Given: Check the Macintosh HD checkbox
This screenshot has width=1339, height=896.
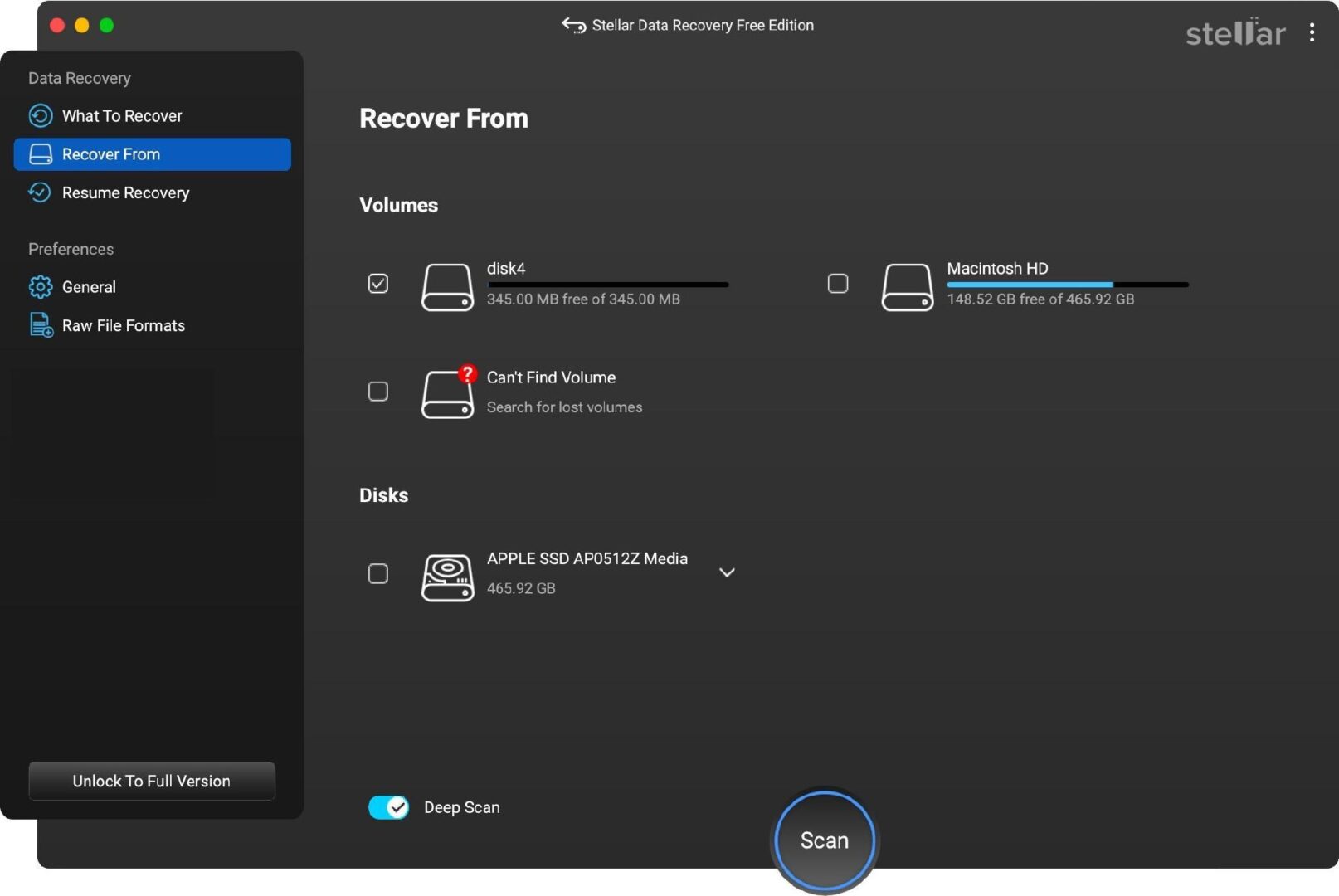Looking at the screenshot, I should [838, 284].
